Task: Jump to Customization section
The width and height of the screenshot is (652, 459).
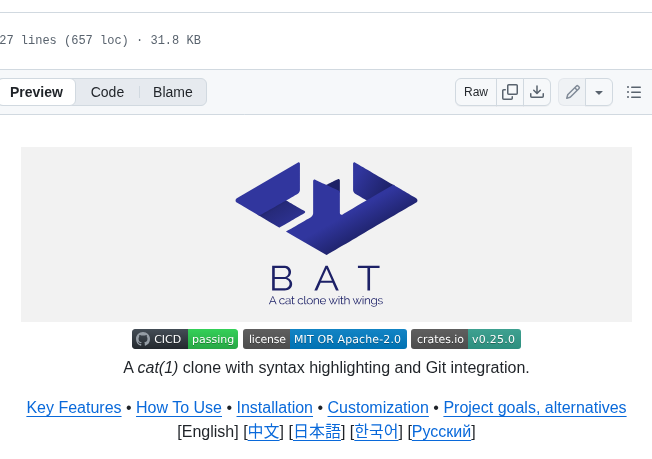Action: point(378,407)
